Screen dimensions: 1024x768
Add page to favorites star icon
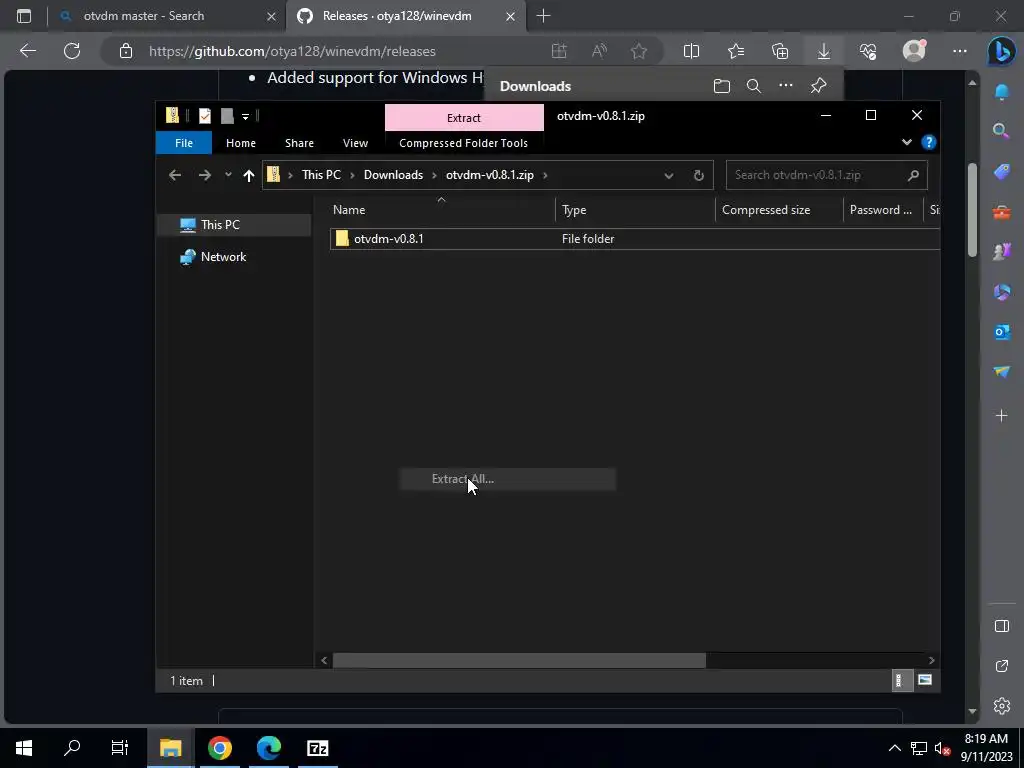point(639,51)
